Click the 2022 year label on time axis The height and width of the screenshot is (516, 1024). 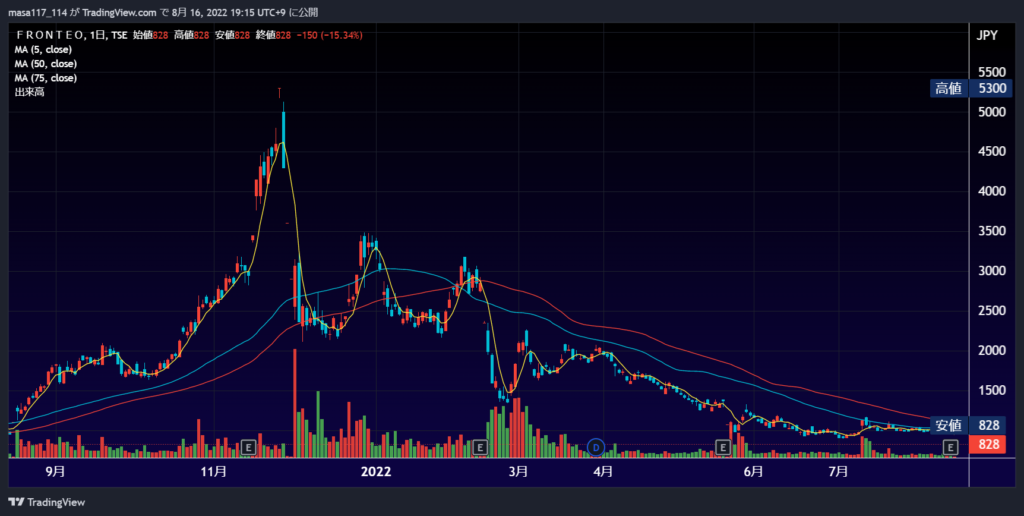click(x=376, y=472)
